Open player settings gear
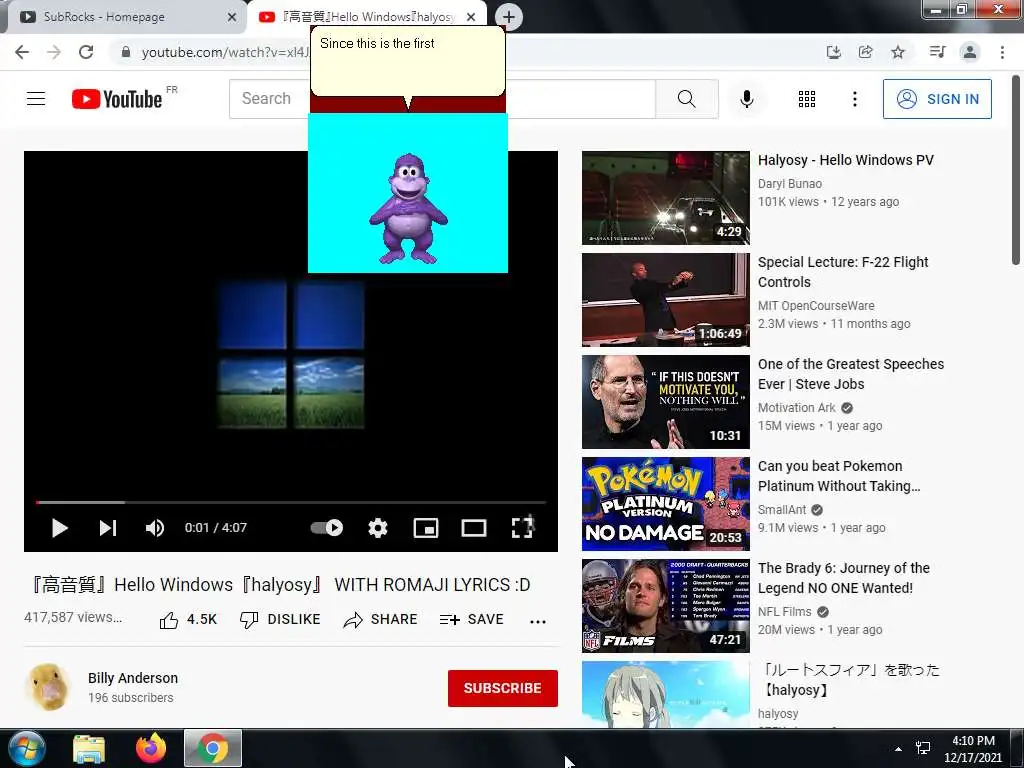Viewport: 1024px width, 768px height. 377,528
